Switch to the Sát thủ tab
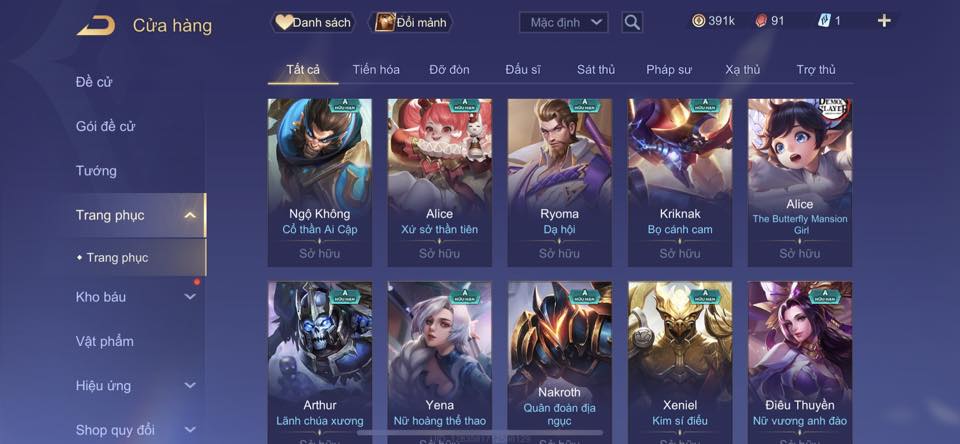 596,70
